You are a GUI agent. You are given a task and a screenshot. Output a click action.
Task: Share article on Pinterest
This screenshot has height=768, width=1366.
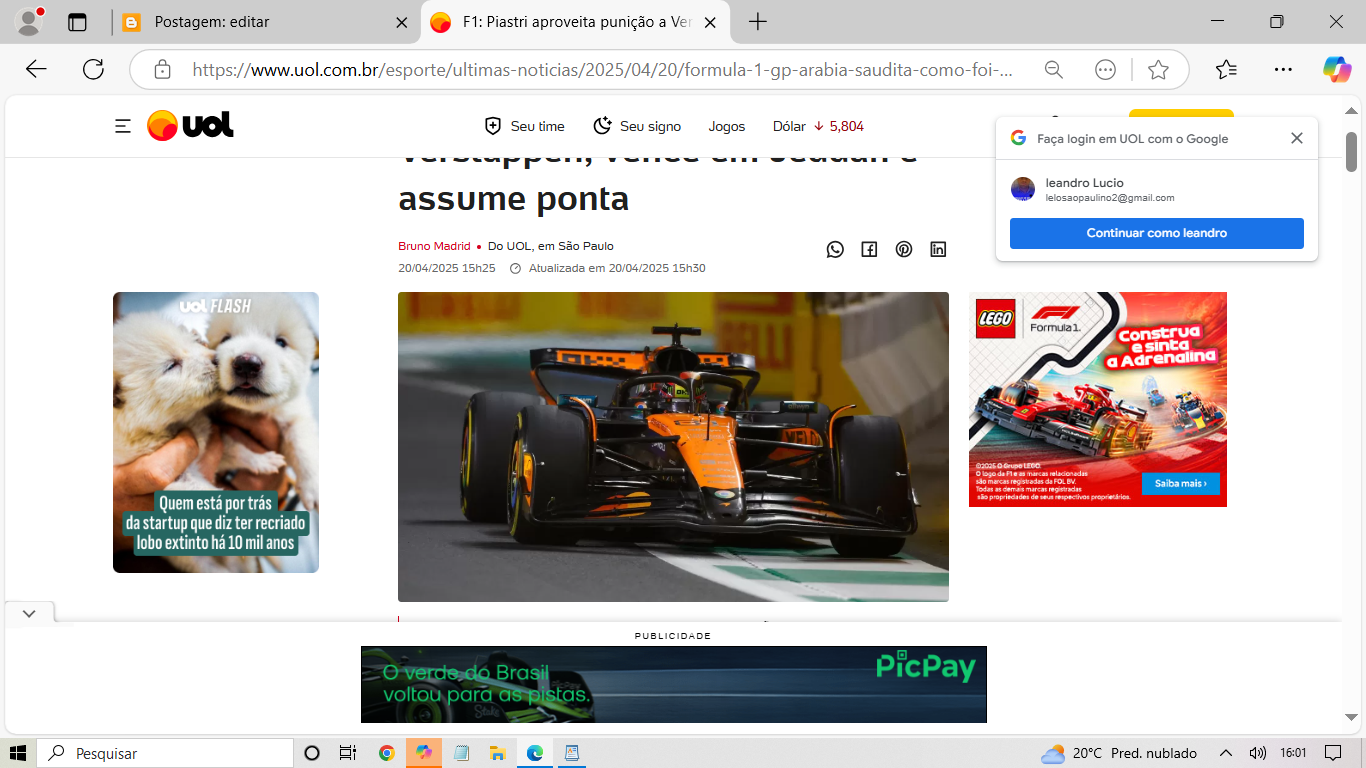(904, 249)
